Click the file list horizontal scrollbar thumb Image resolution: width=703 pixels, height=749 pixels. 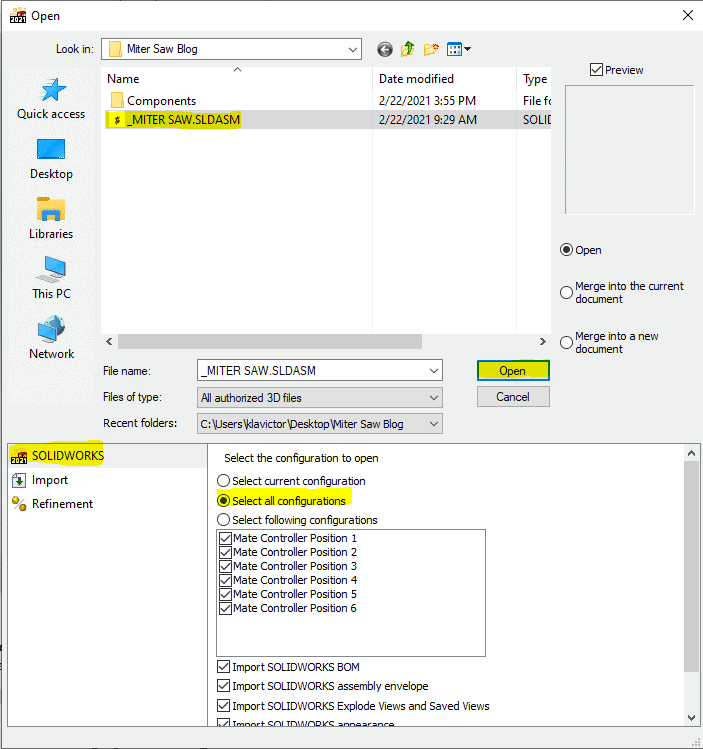(270, 342)
